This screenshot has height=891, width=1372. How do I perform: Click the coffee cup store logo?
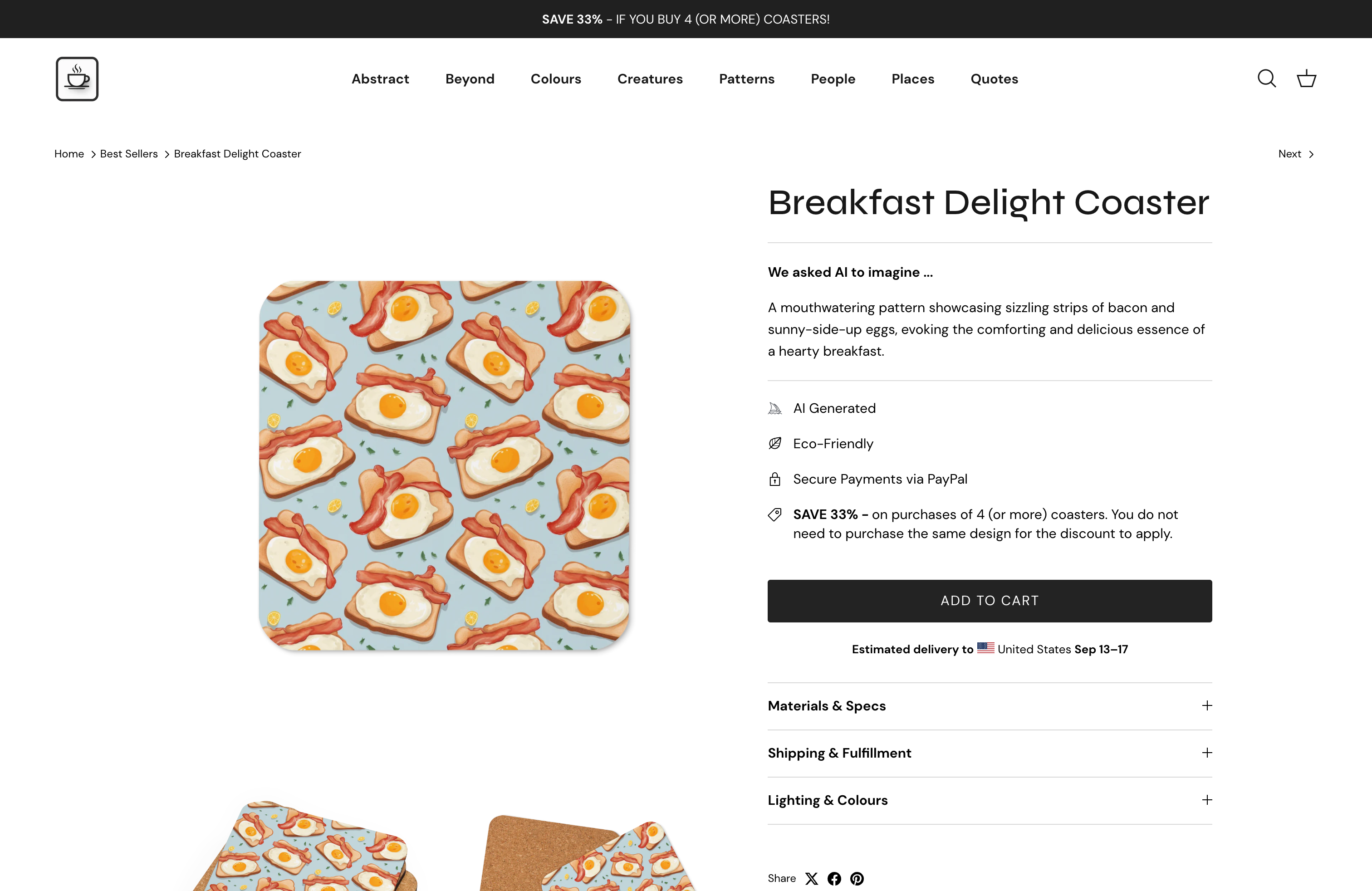[77, 79]
